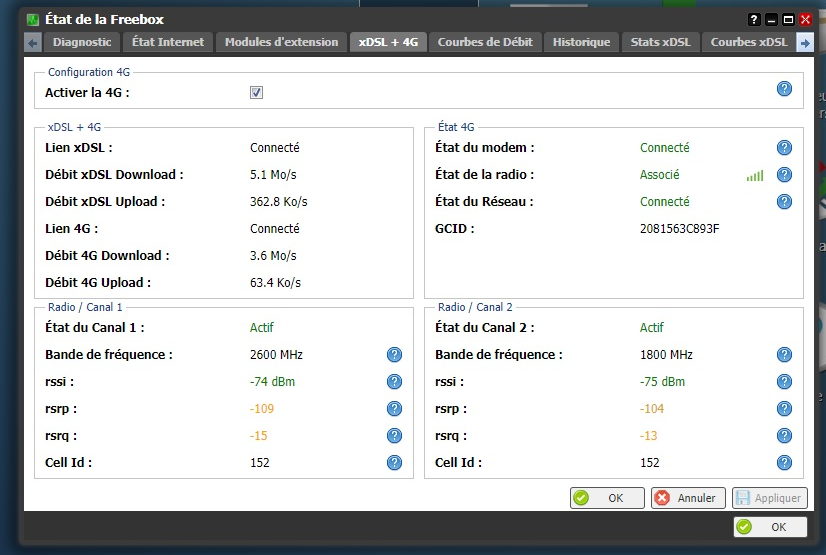Click help icon for Canal 1 Bande de fréquence
The width and height of the screenshot is (826, 555).
point(394,355)
